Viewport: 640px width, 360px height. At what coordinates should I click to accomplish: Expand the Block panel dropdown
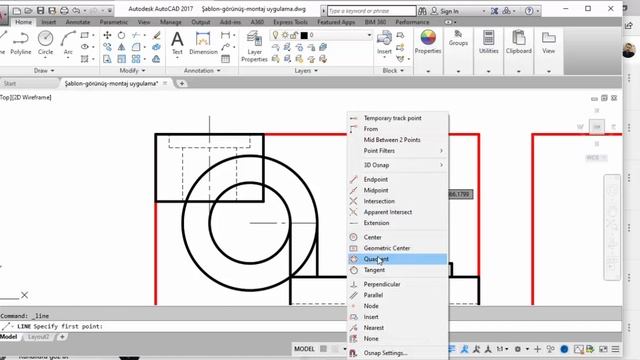pos(393,71)
